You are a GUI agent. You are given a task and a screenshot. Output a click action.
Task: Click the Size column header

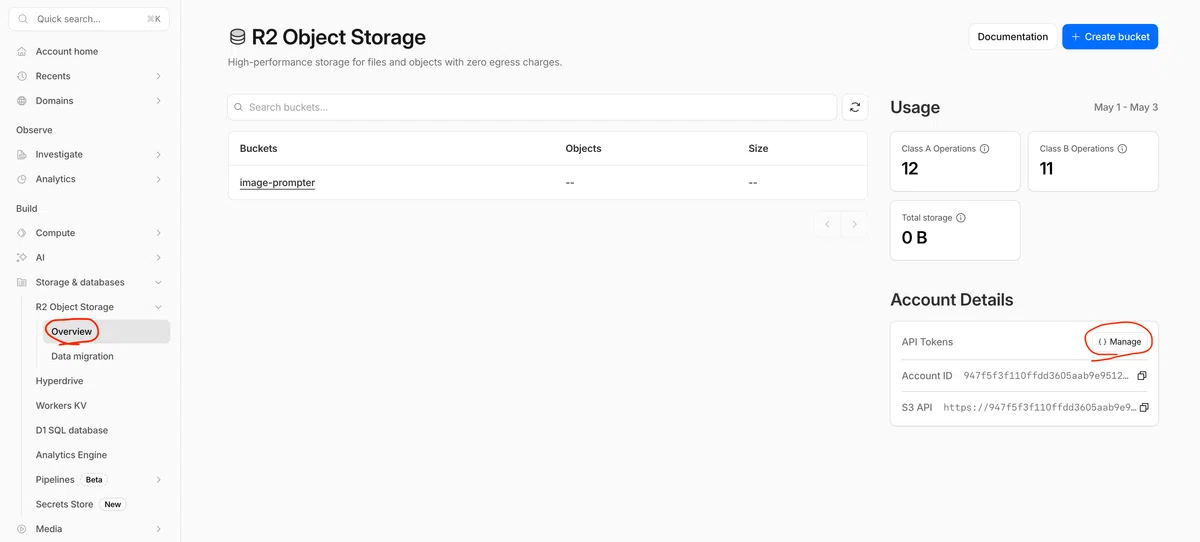pos(758,148)
